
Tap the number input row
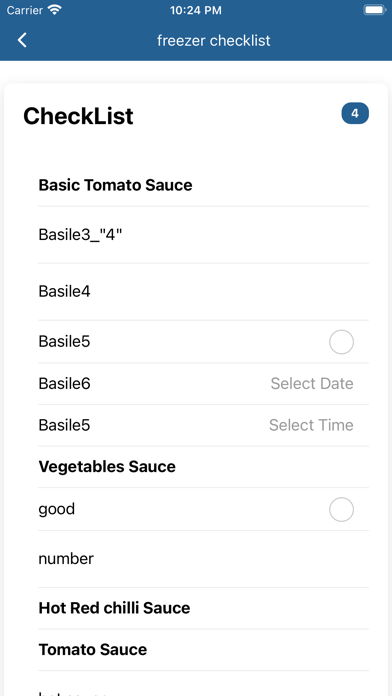[203, 559]
